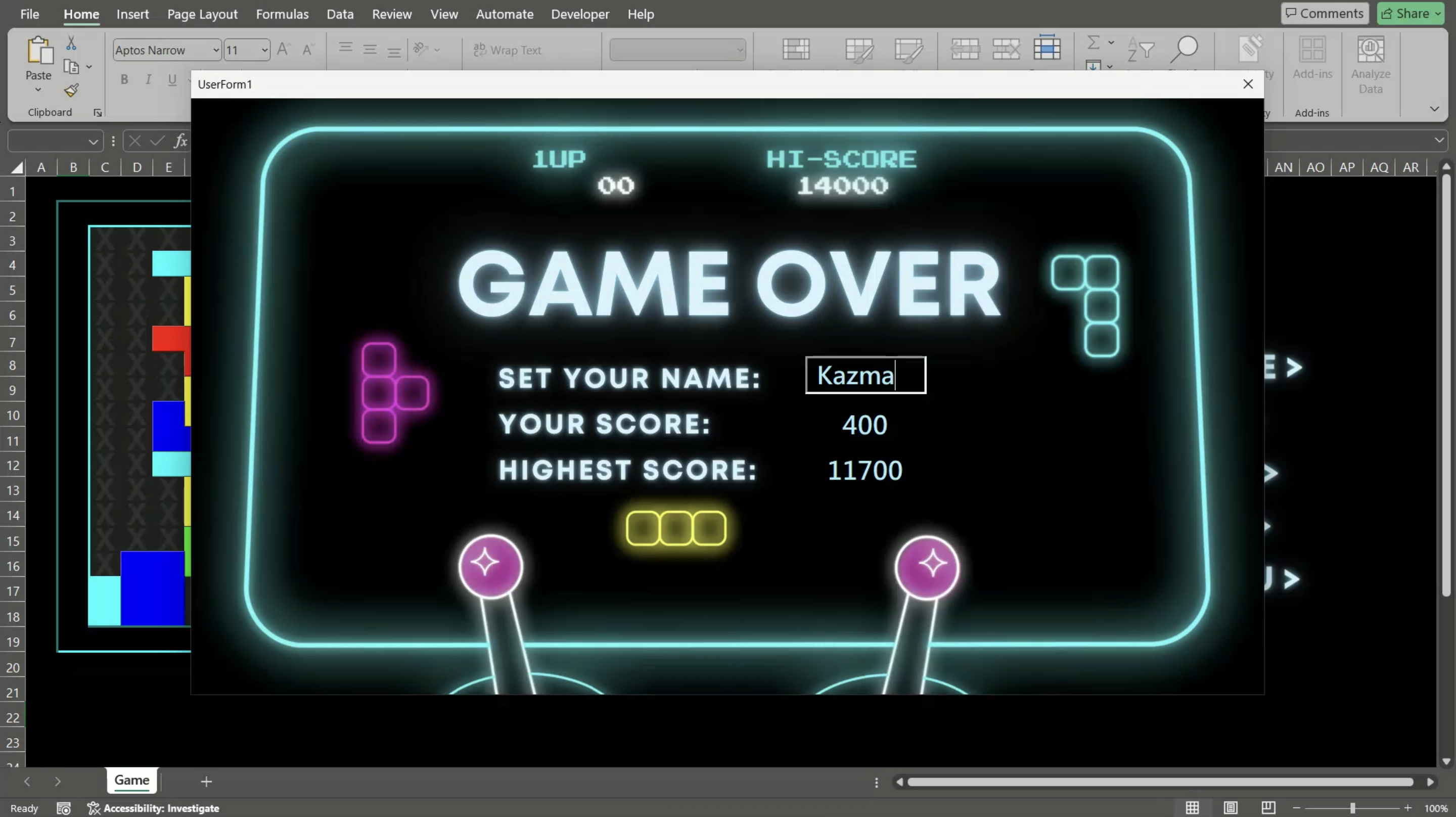Expand the Paste options arrow
This screenshot has width=1456, height=817.
[38, 90]
